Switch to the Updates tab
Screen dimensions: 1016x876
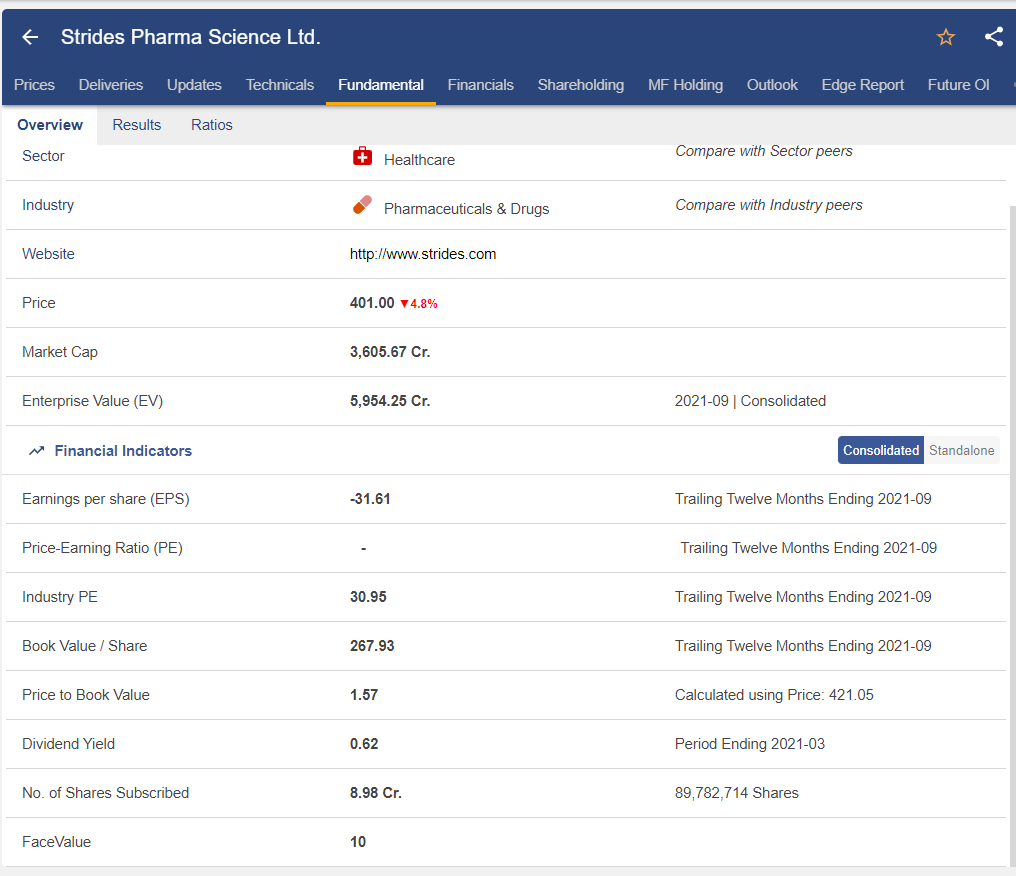(194, 85)
